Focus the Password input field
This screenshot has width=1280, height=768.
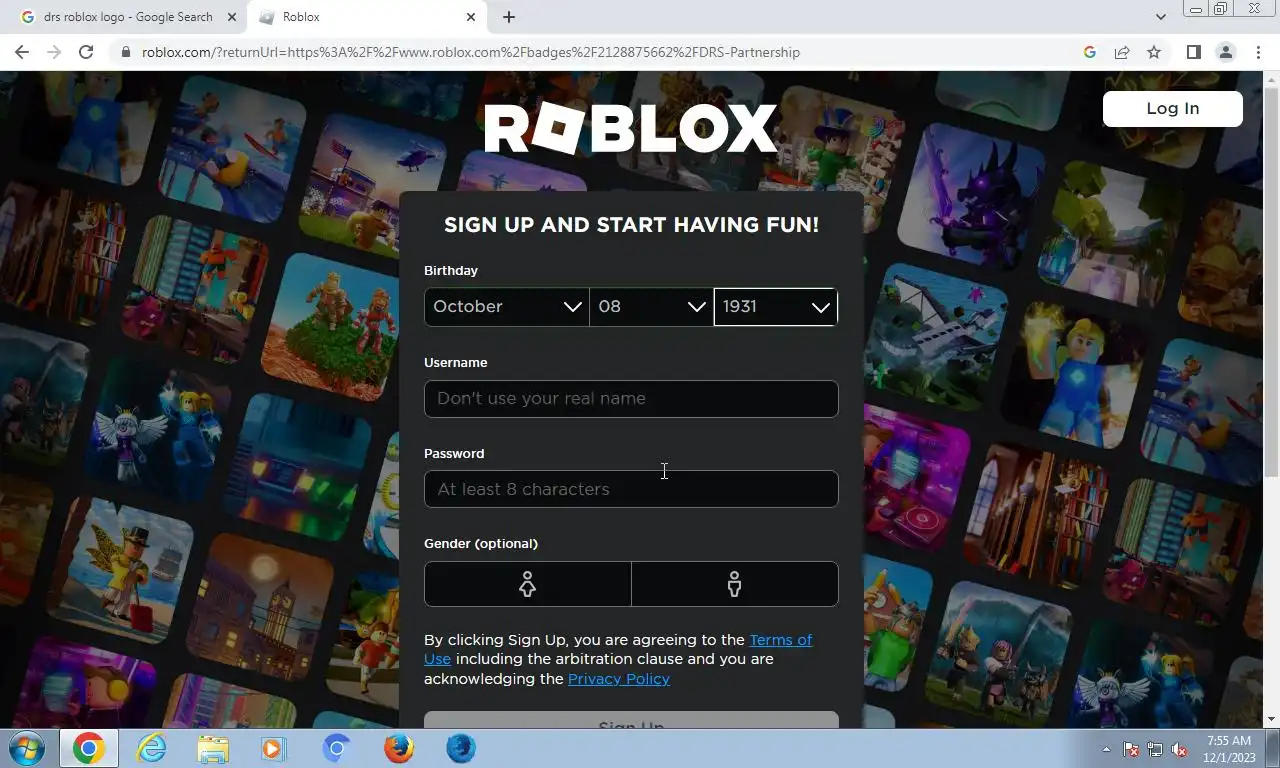point(631,489)
